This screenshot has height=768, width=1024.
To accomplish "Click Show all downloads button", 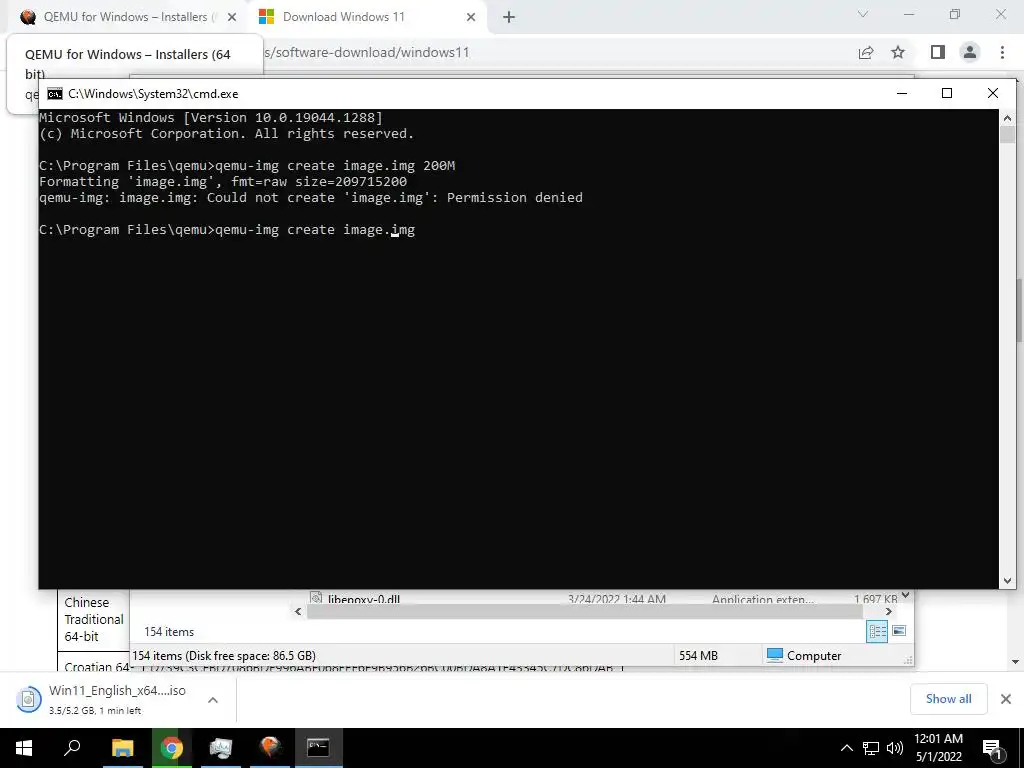I will coord(948,699).
